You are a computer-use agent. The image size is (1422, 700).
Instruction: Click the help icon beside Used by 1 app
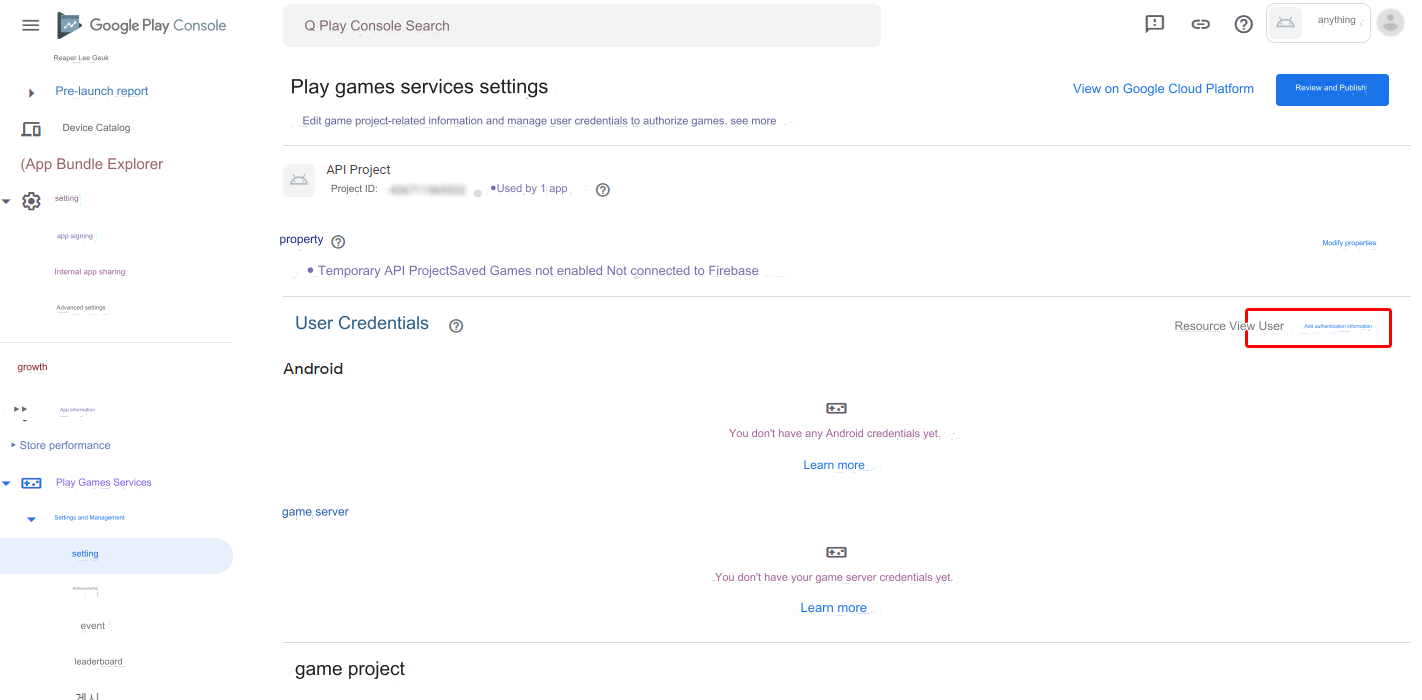(x=603, y=190)
